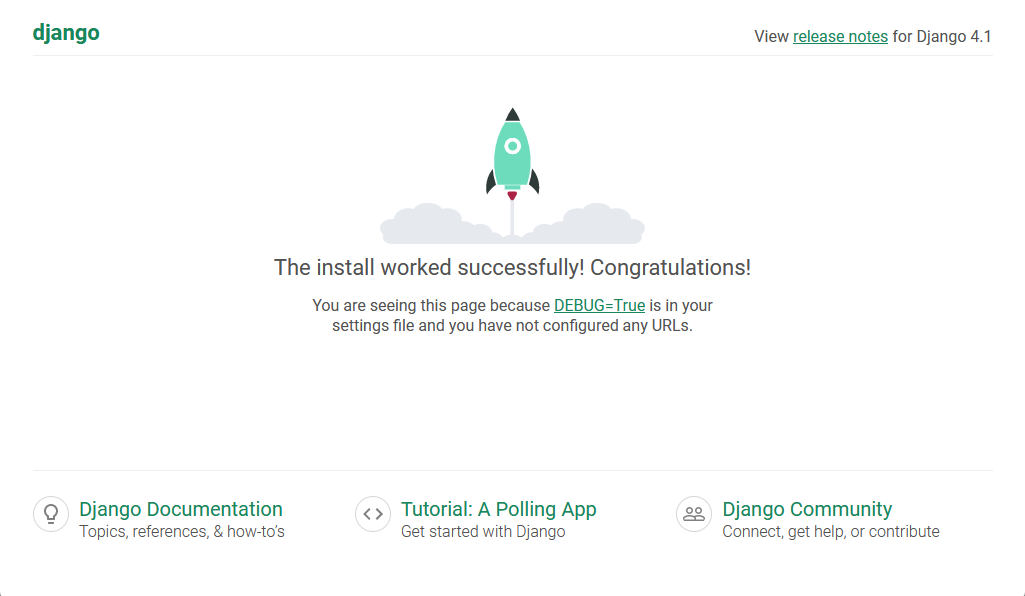This screenshot has width=1025, height=596.
Task: Click "Topics, references, & how-to's" subtitle
Action: pos(182,532)
